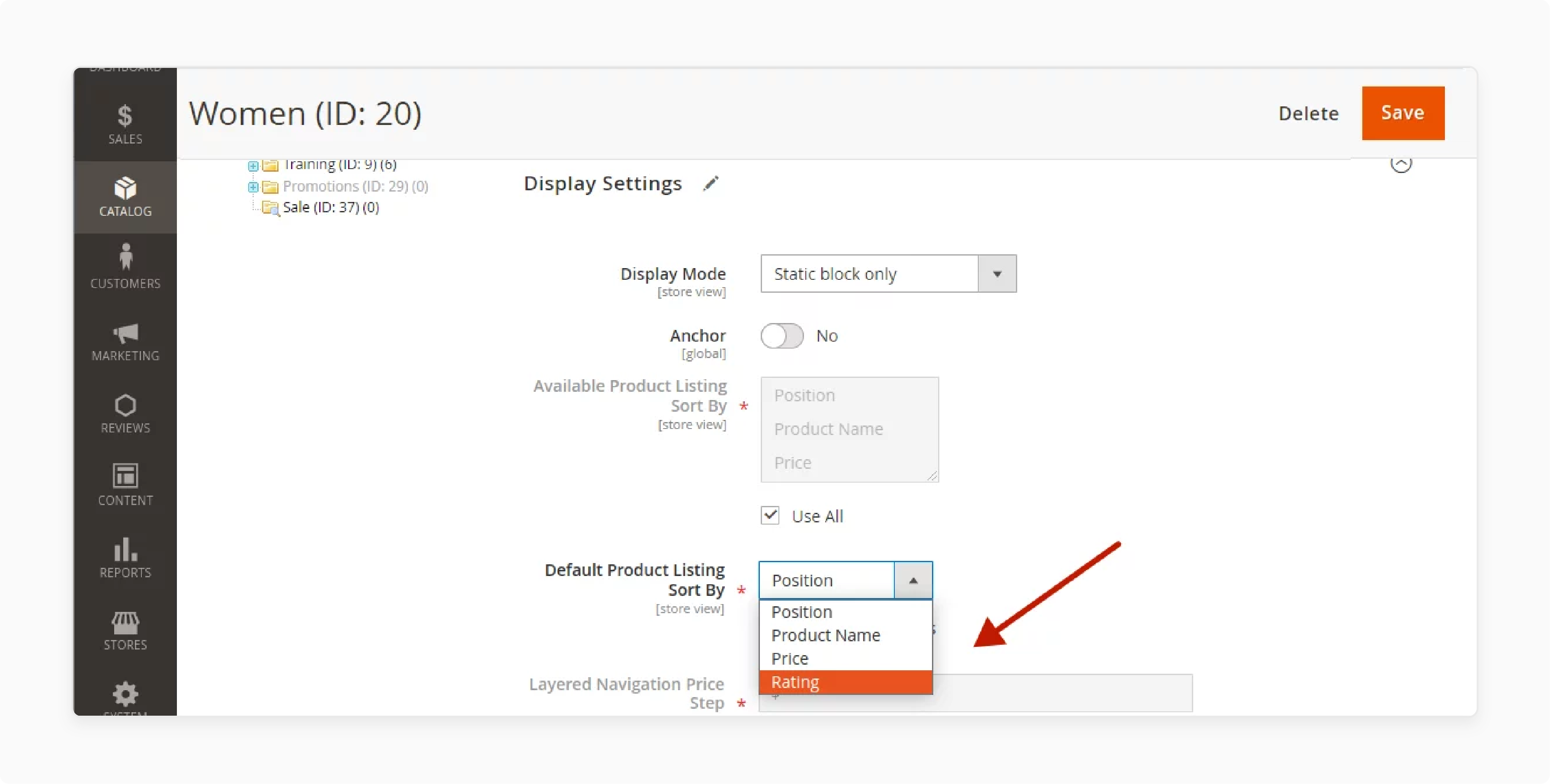Image resolution: width=1550 pixels, height=784 pixels.
Task: Click the Promotions folder icon
Action: coord(271,187)
